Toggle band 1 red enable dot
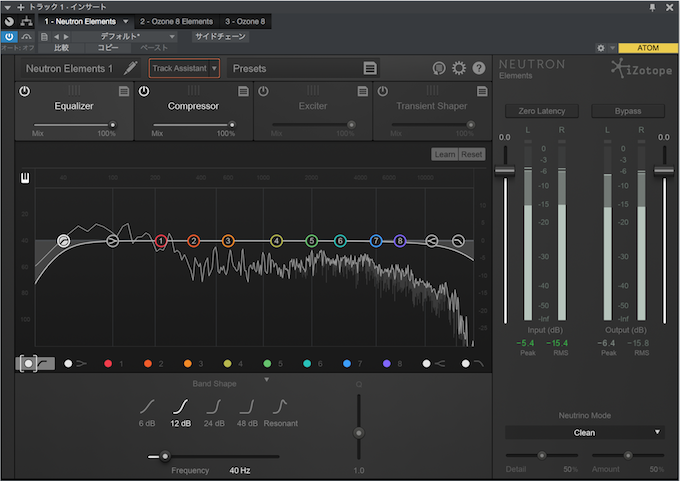Viewport: 680px width, 481px height. 108,363
